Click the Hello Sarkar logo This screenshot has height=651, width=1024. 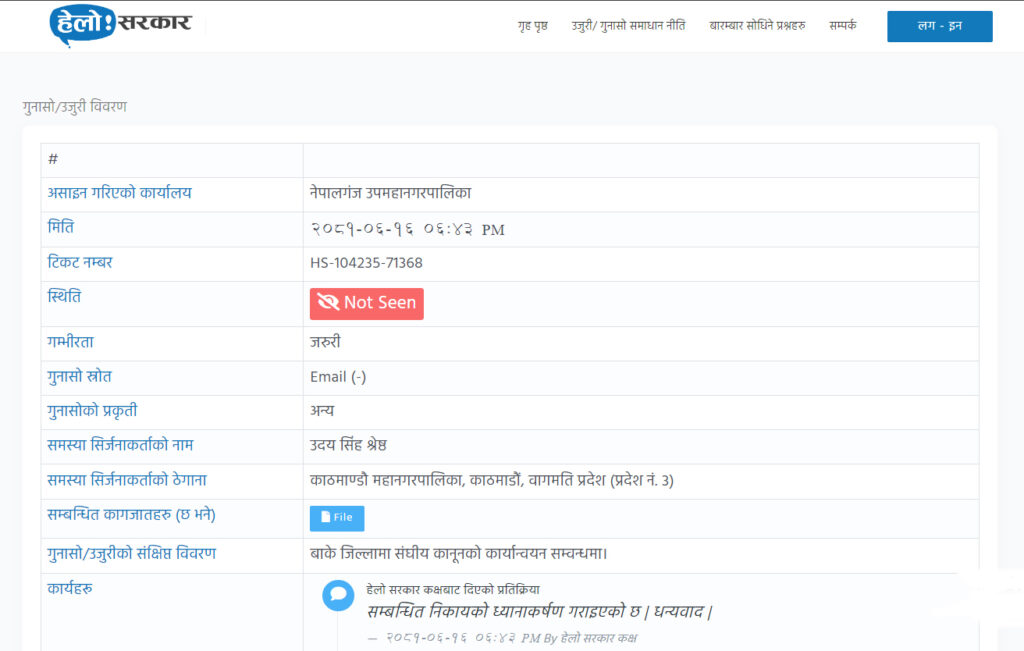120,25
